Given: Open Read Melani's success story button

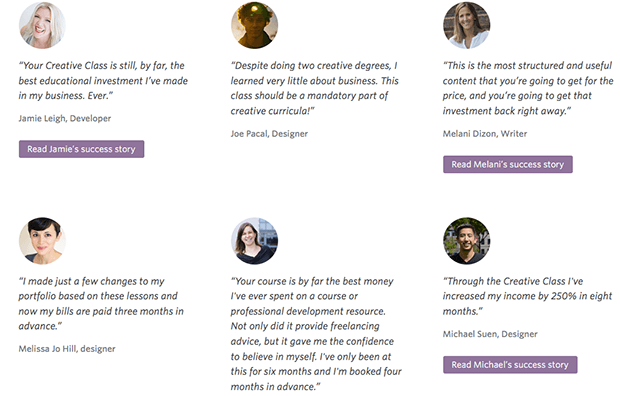Looking at the screenshot, I should (x=508, y=164).
